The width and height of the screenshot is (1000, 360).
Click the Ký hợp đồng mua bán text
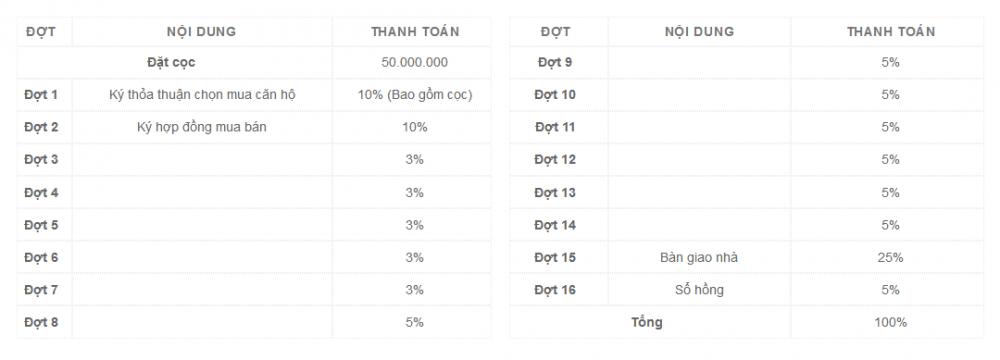click(202, 127)
